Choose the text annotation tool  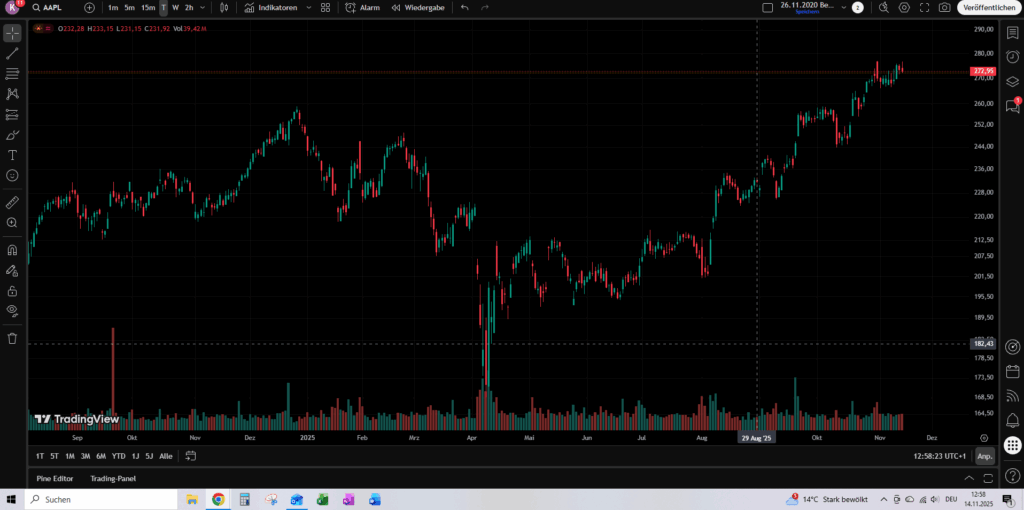click(x=12, y=155)
